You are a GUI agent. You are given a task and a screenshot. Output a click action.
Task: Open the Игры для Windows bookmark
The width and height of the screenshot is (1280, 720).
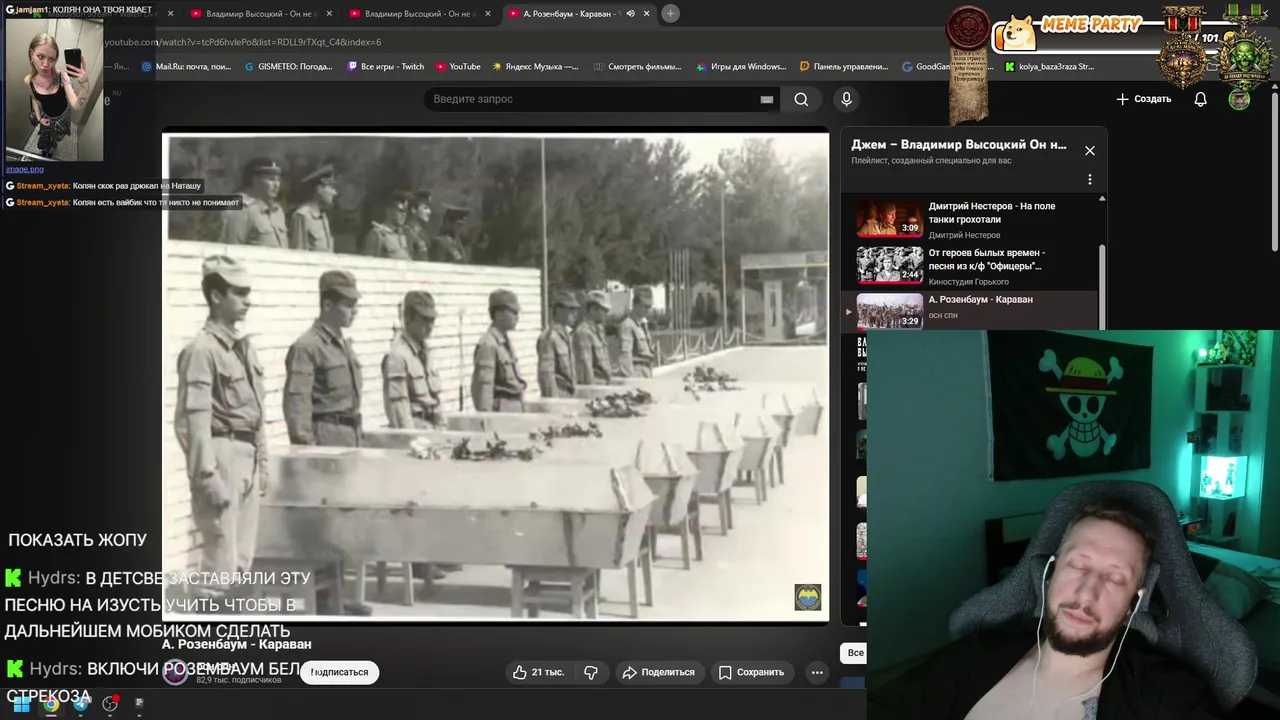tap(741, 67)
